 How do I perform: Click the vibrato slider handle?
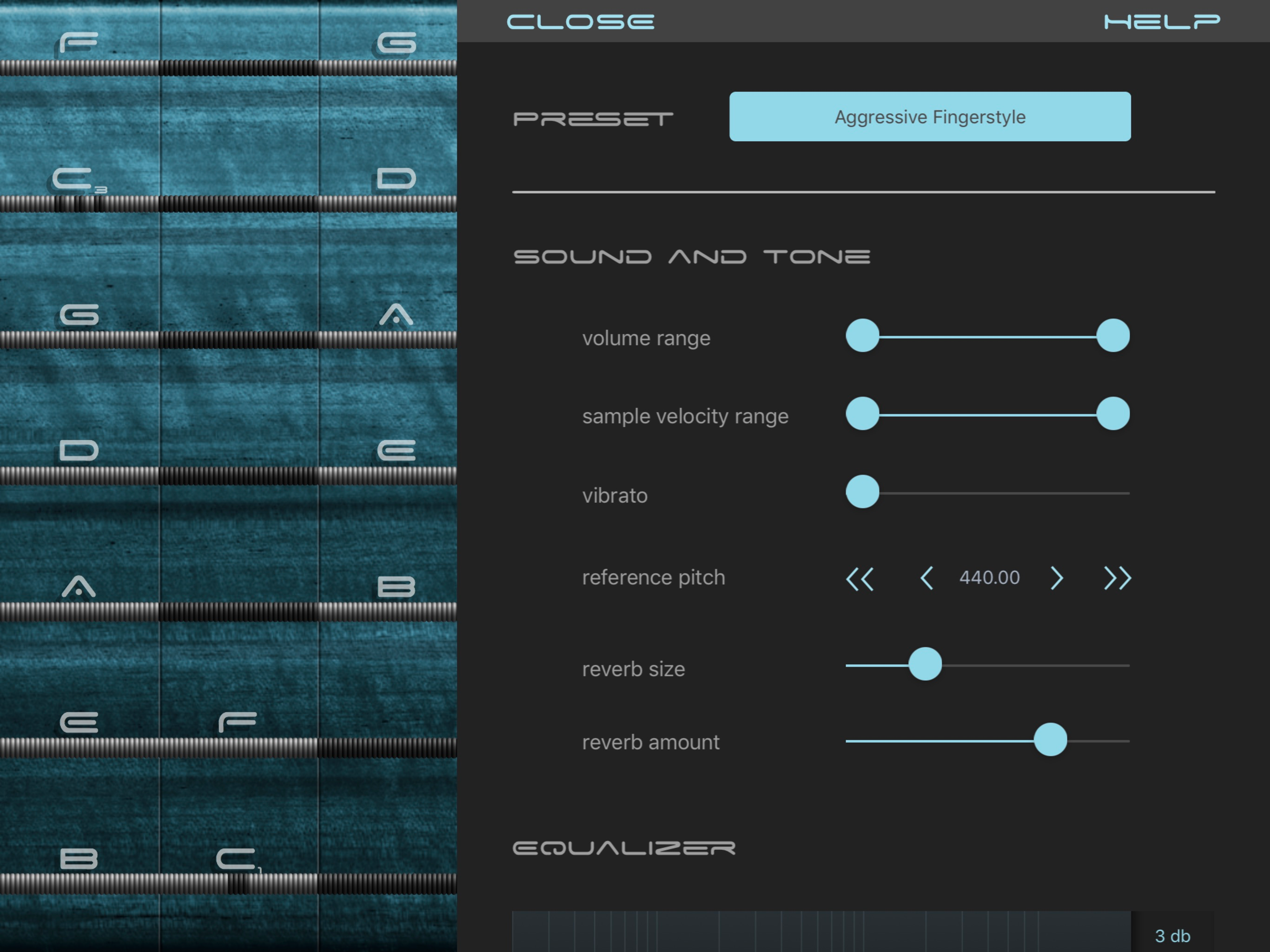pos(862,491)
